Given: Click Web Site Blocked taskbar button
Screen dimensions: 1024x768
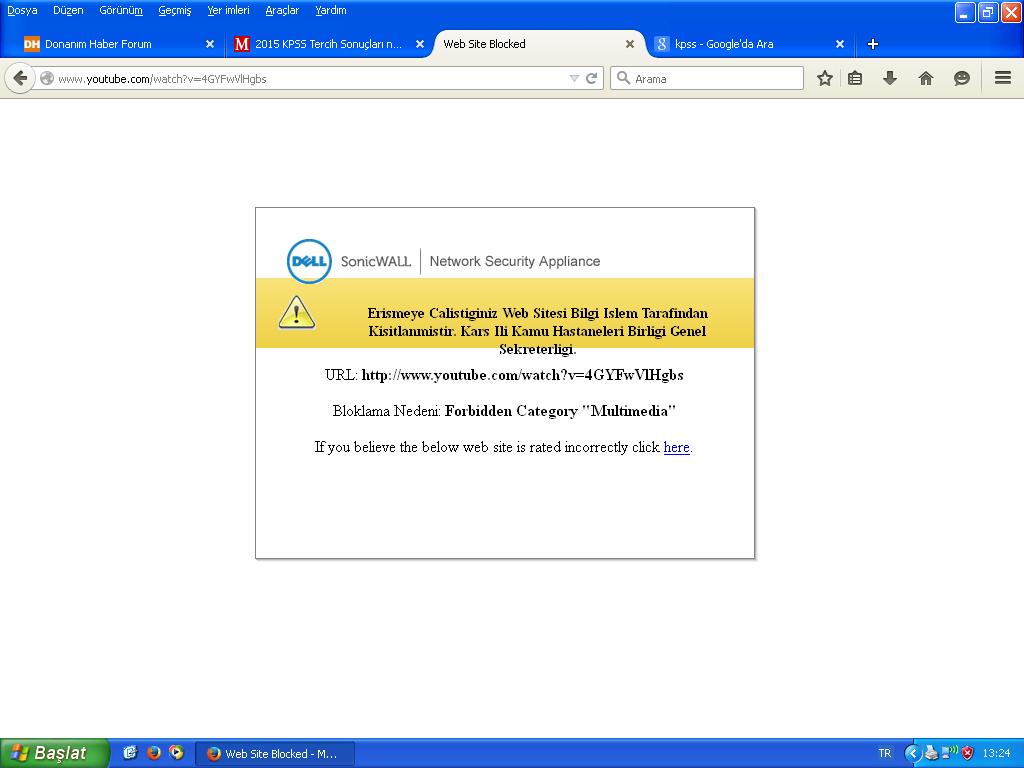Looking at the screenshot, I should point(275,754).
